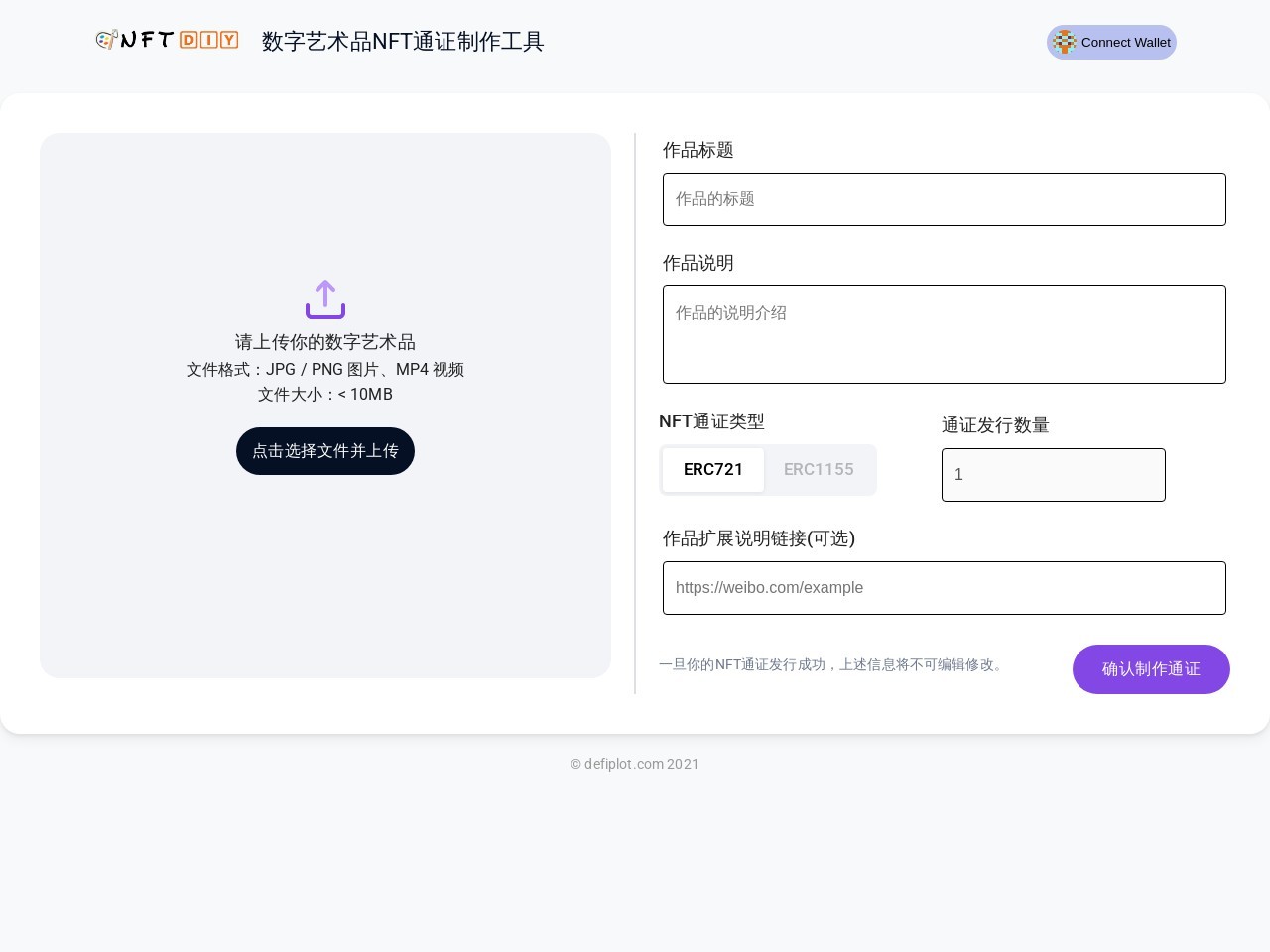The height and width of the screenshot is (952, 1270).
Task: Focus the 通证发行数量 quantity field
Action: pos(1053,475)
